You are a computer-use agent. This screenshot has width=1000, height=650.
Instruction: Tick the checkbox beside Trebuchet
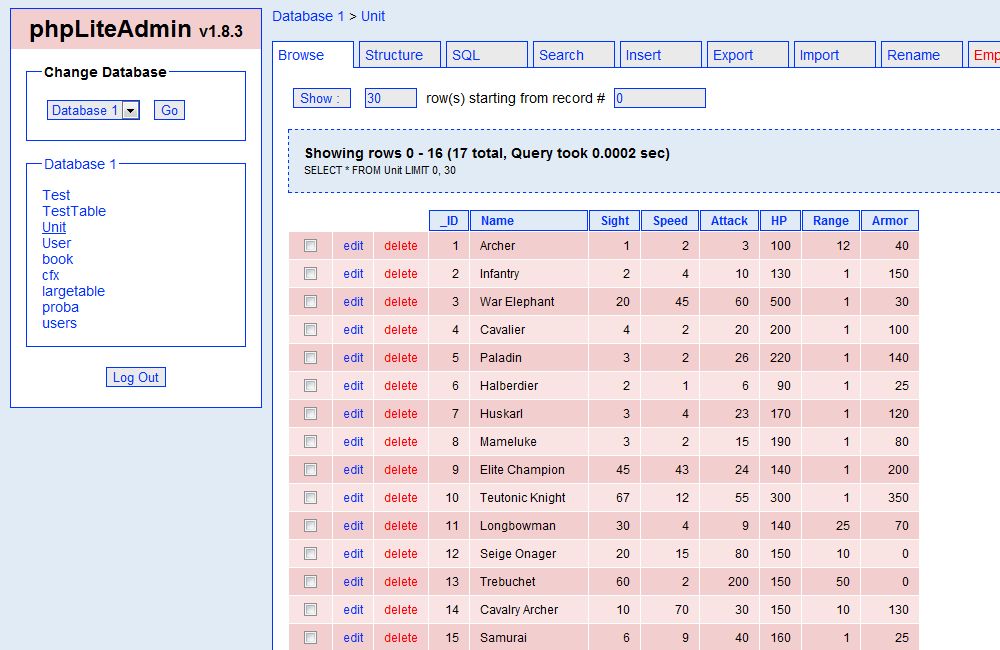coord(310,581)
